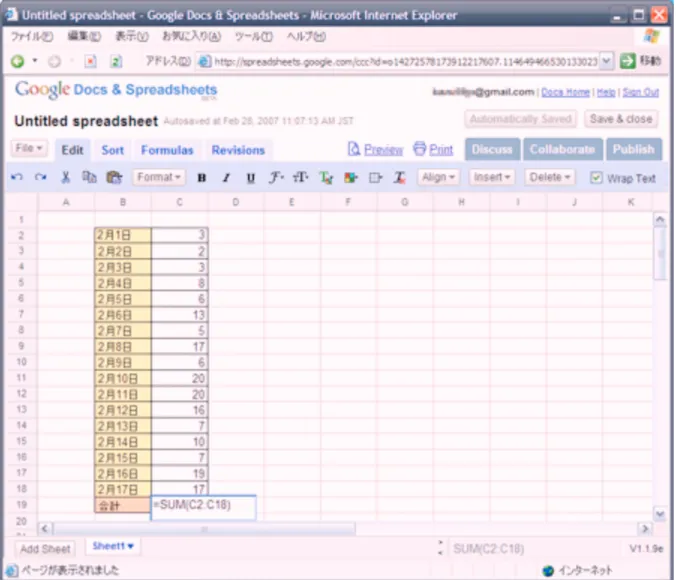Open the ツール(T) menu
676x580 pixels.
click(254, 36)
